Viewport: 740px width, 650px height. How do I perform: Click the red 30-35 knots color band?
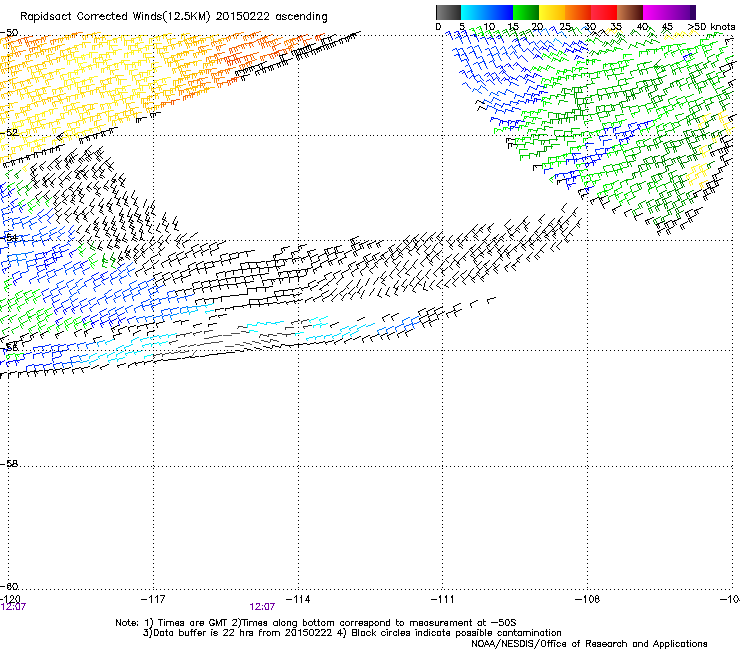(604, 12)
